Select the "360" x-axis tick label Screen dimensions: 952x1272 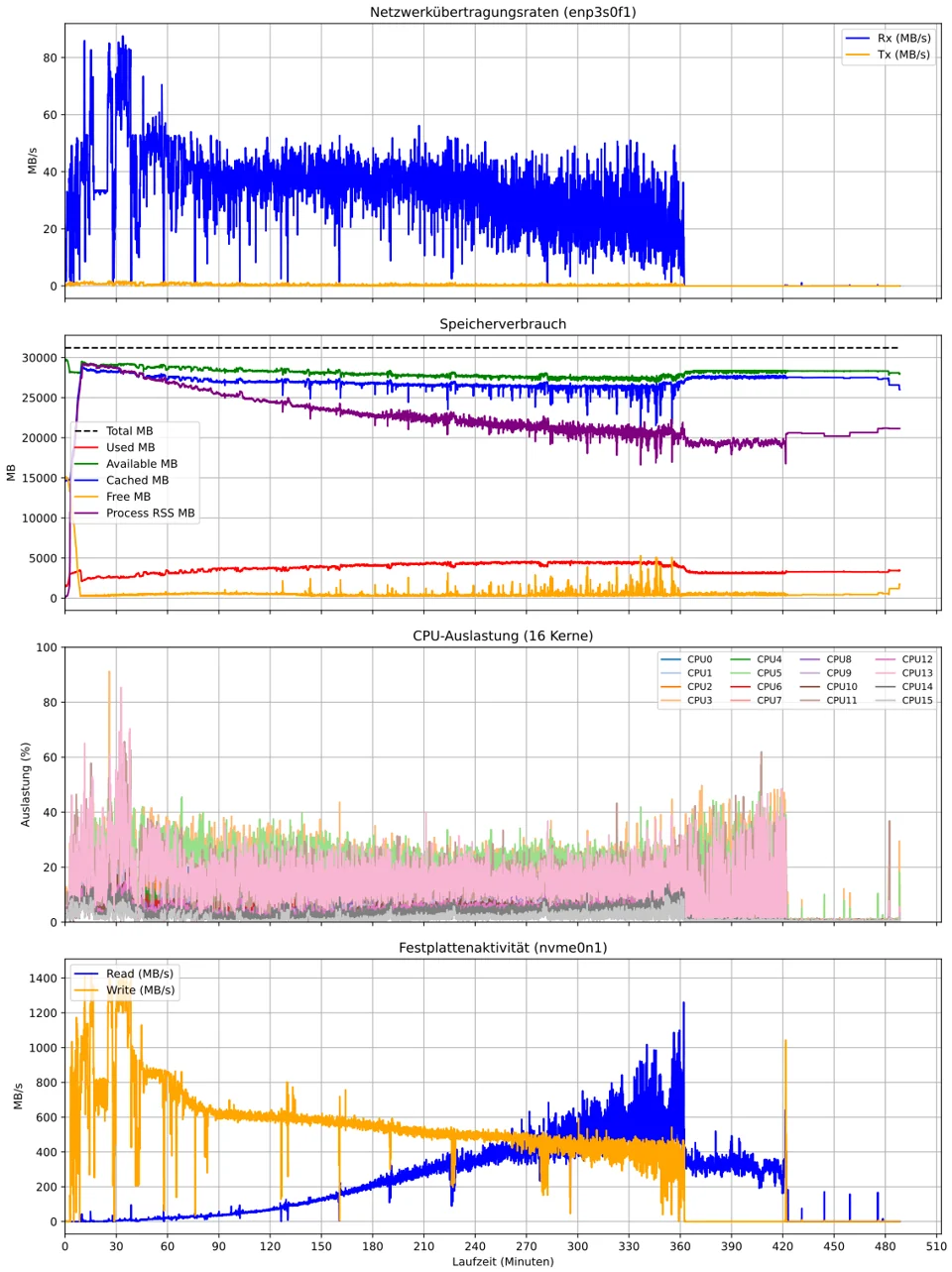(x=680, y=1246)
